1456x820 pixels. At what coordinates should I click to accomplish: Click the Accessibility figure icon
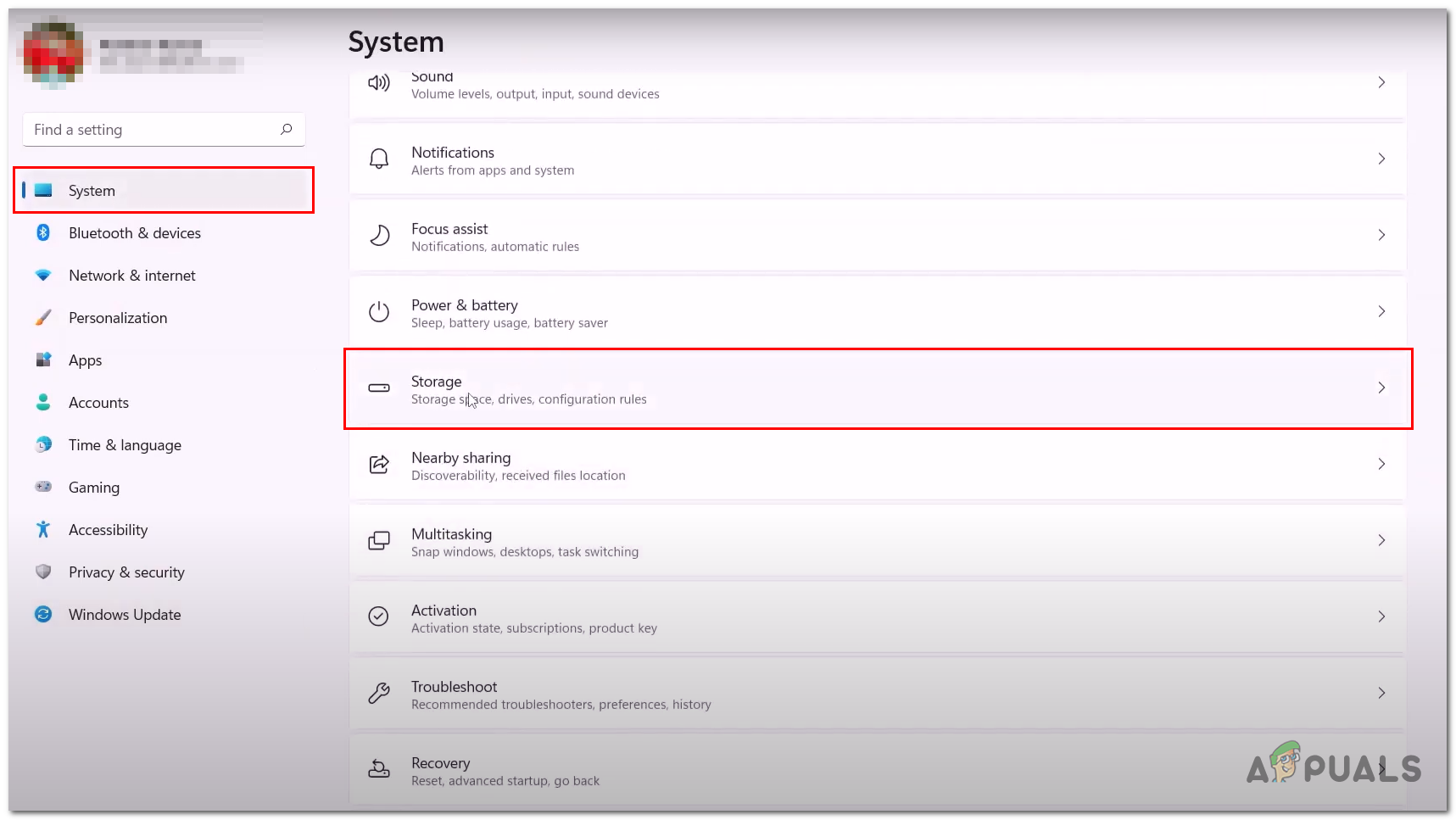tap(43, 529)
